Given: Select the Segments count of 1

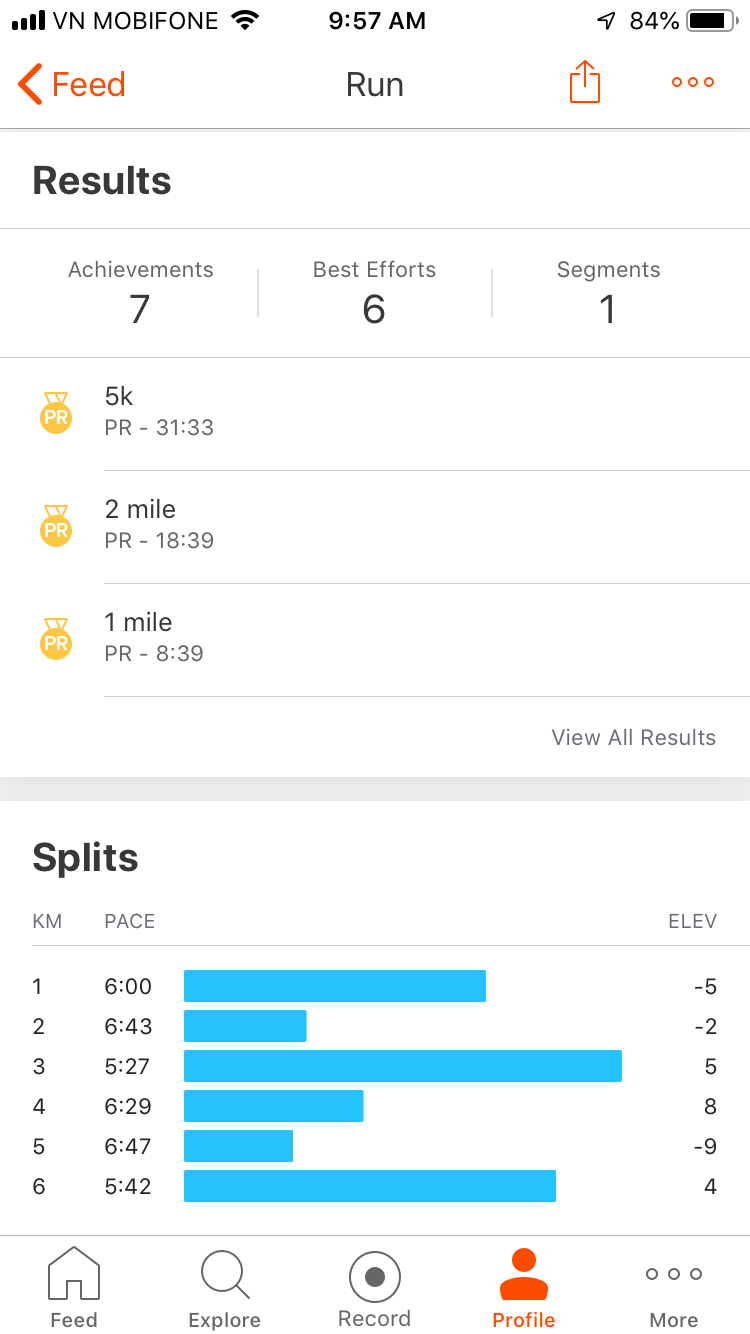Looking at the screenshot, I should coord(608,293).
